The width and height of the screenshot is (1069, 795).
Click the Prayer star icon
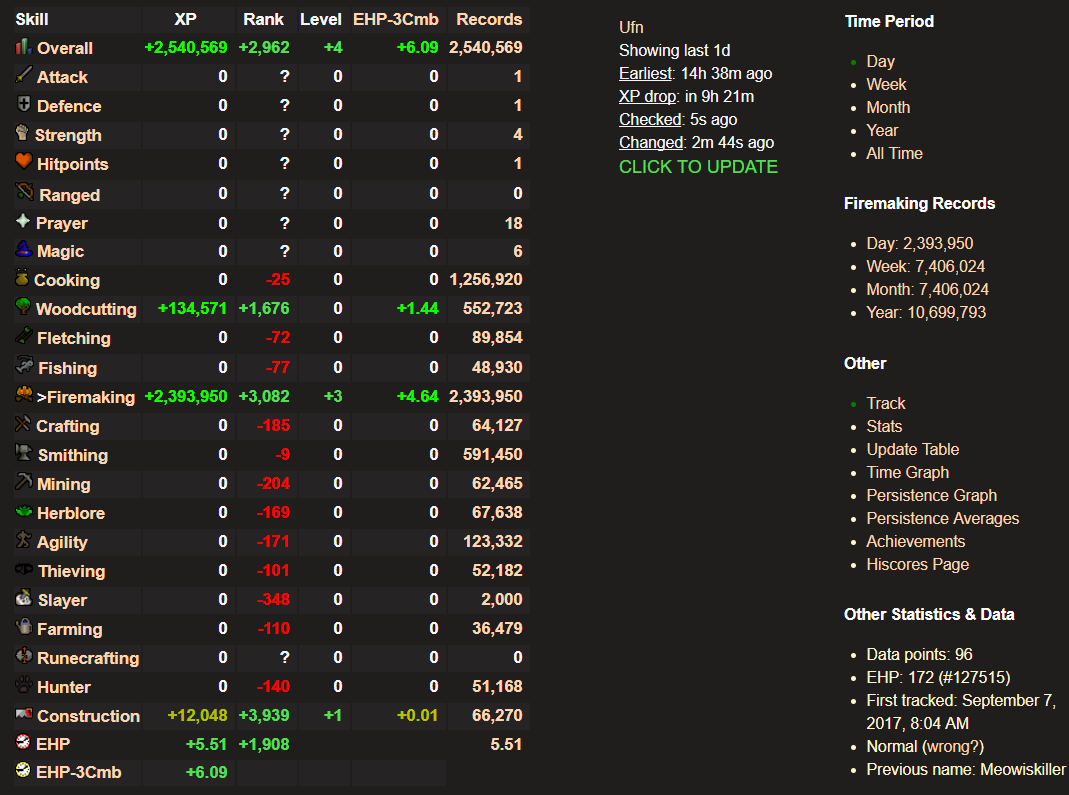click(x=23, y=221)
